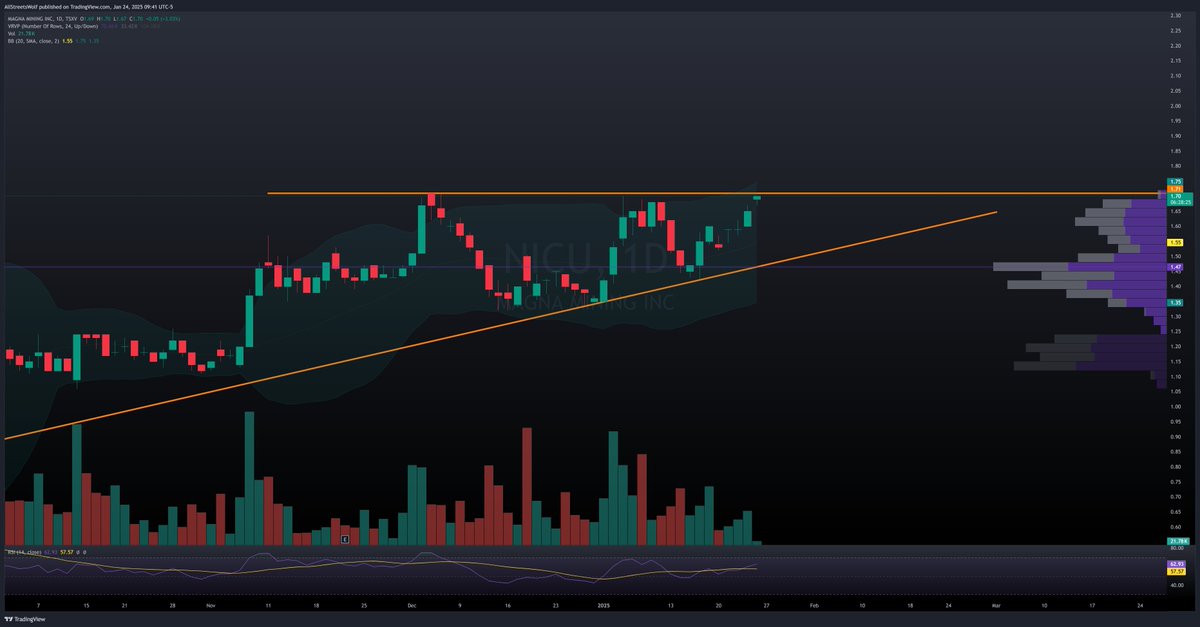
Task: Click the earnings 'E' marker above the time axis
Action: tap(344, 539)
